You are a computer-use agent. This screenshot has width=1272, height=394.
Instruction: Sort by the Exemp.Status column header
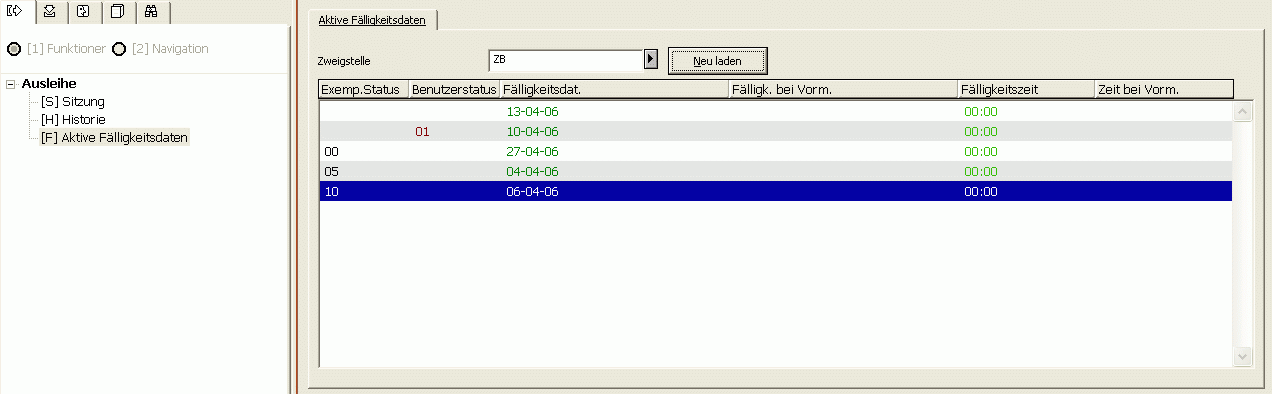364,89
